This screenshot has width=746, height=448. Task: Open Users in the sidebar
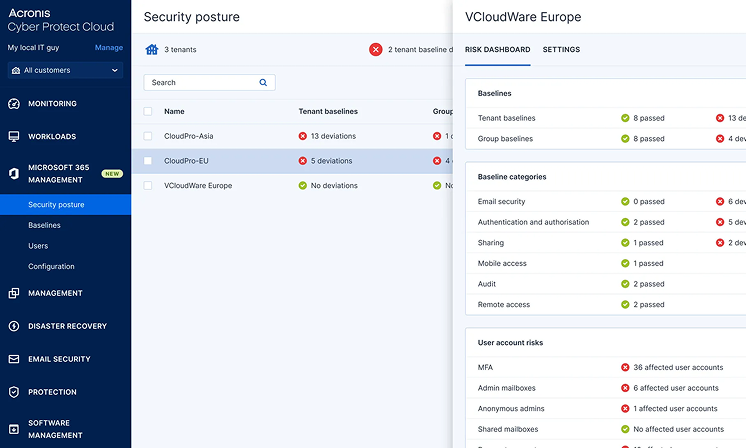coord(38,246)
